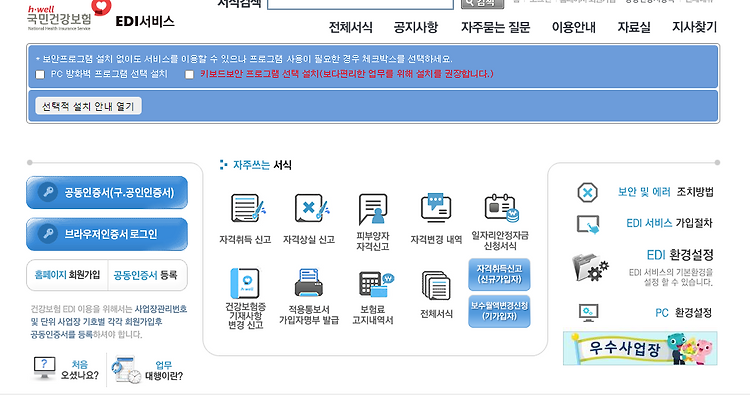Click 업무 대행이란? text link
The image size is (750, 395).
click(x=164, y=371)
